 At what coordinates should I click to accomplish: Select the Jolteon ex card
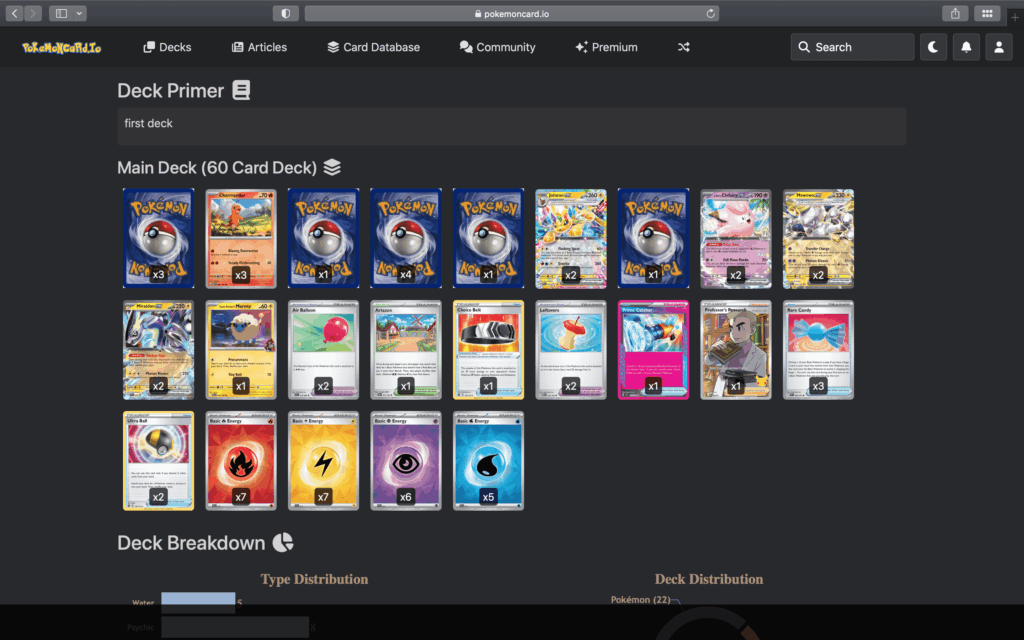click(571, 238)
